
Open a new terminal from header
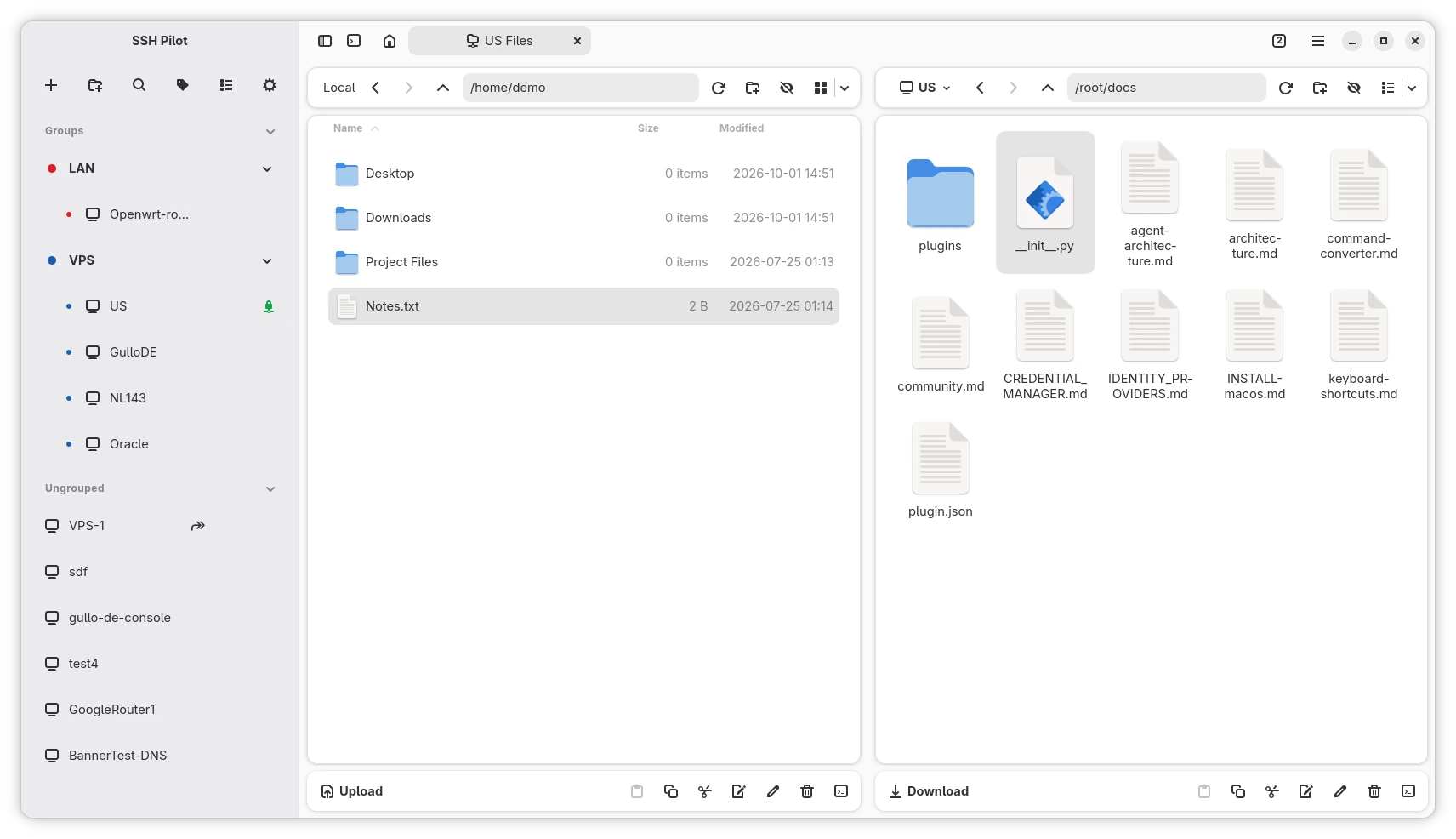[x=354, y=41]
